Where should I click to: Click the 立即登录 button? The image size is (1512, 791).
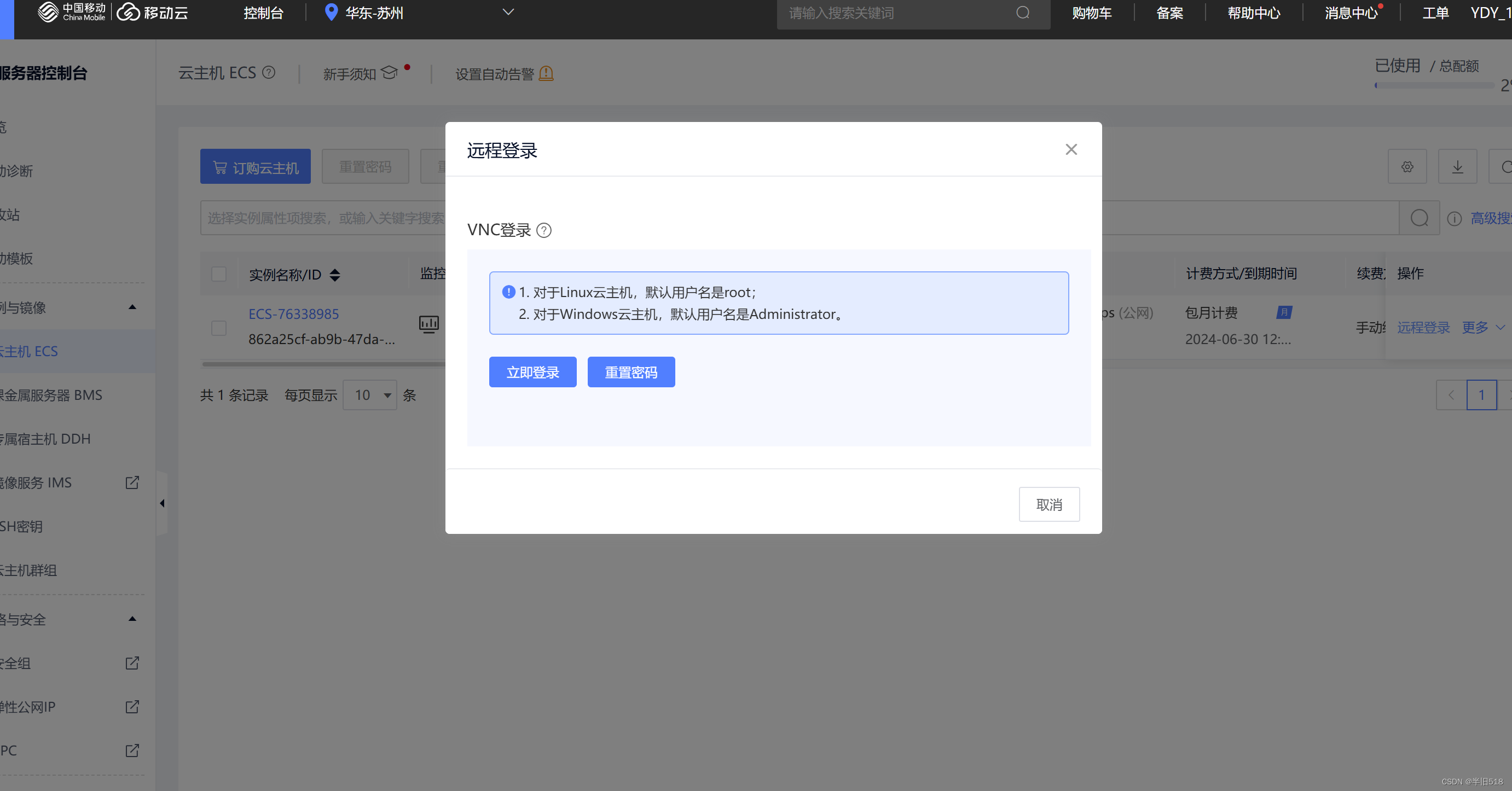(x=532, y=372)
